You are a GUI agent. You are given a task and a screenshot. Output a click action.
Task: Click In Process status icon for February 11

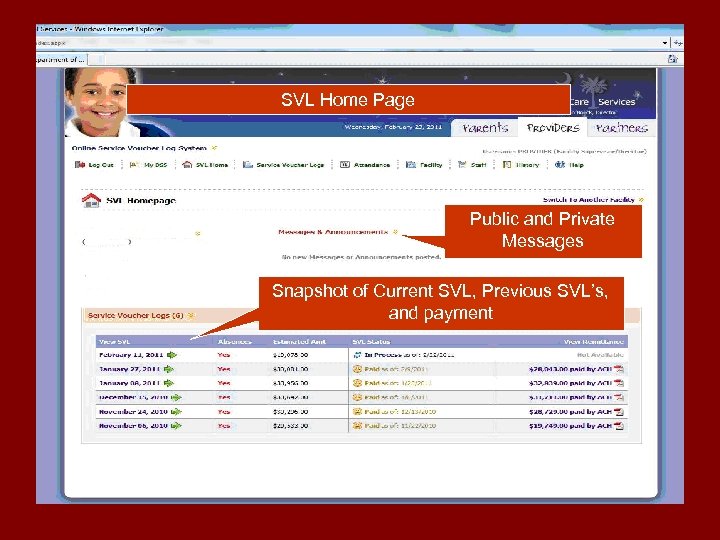point(357,355)
